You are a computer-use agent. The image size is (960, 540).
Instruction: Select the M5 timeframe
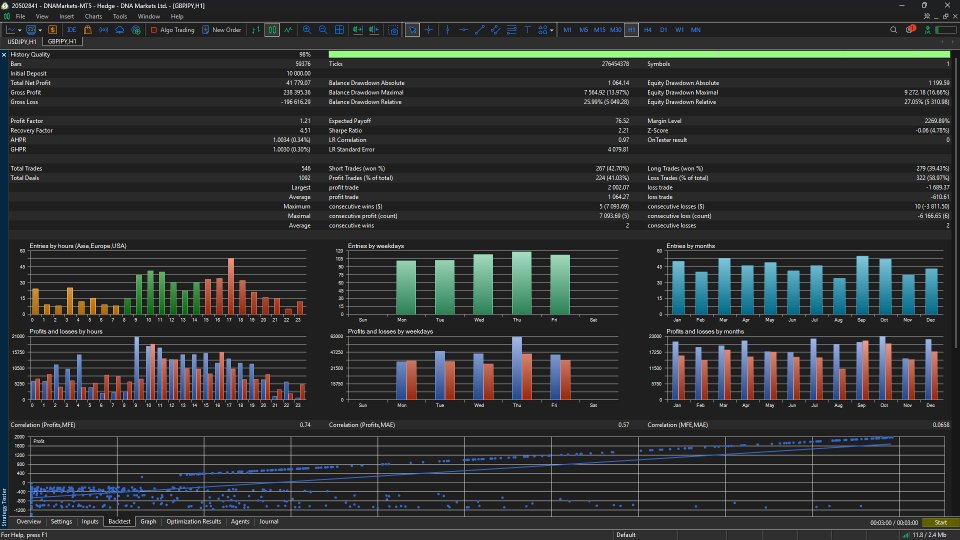click(583, 30)
